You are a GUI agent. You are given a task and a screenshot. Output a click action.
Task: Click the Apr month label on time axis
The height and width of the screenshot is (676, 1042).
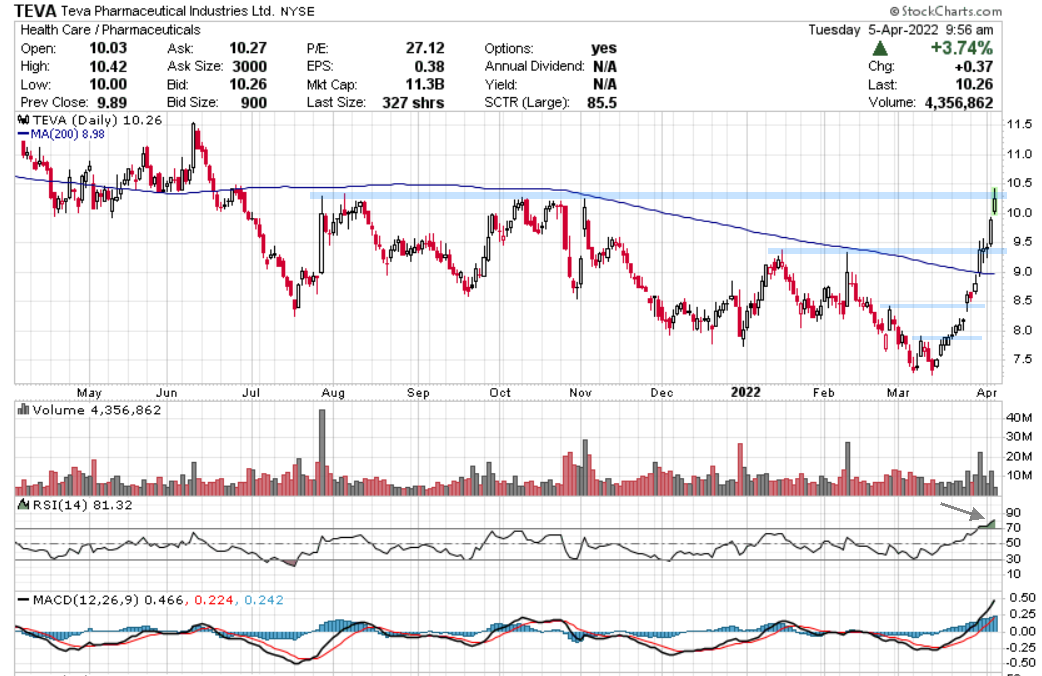click(x=987, y=393)
